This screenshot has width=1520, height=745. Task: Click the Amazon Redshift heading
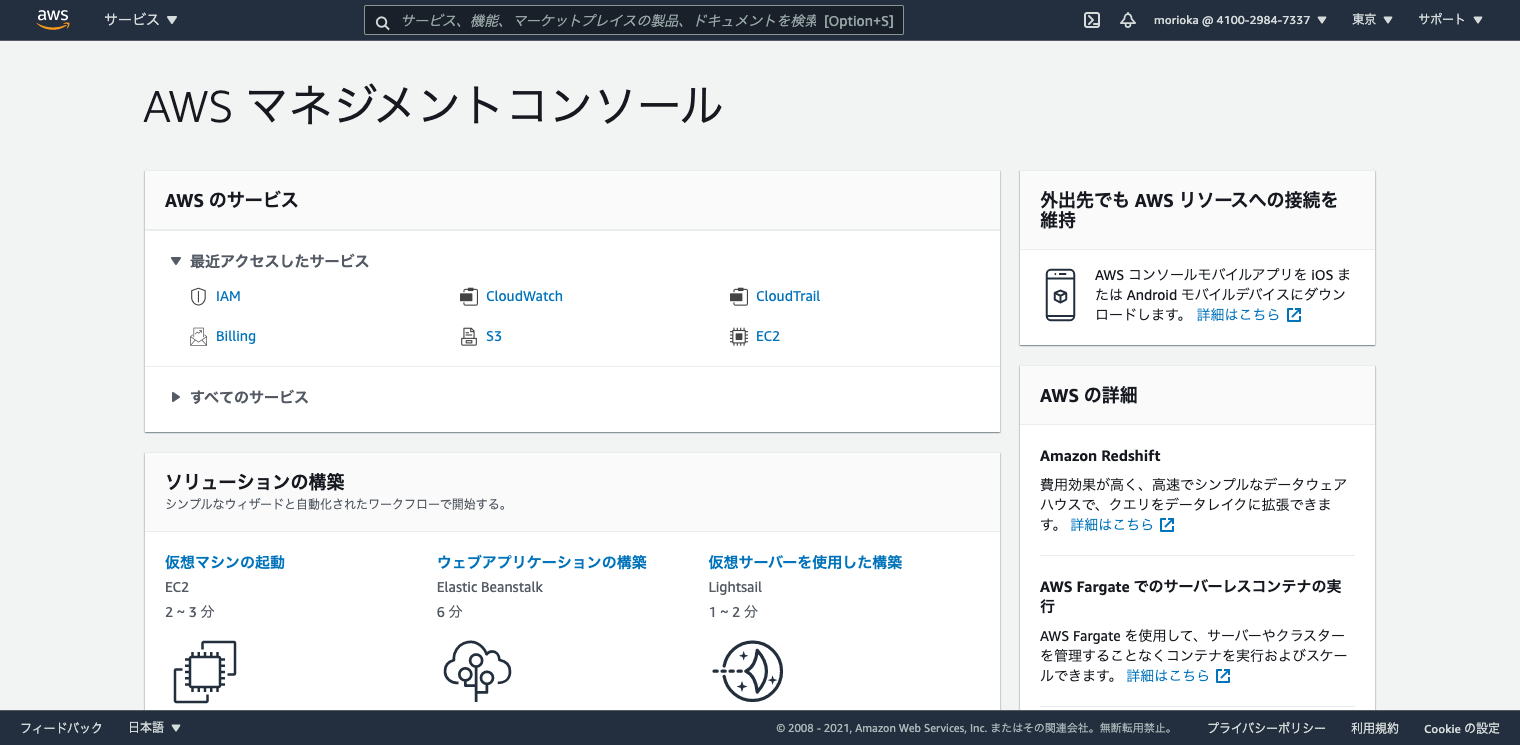coord(1100,456)
